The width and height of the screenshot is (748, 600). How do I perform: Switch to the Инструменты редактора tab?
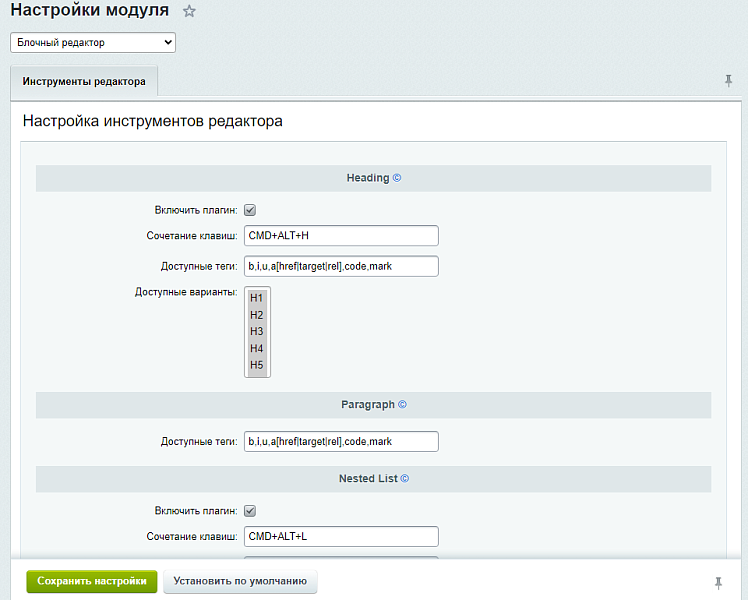(x=84, y=81)
